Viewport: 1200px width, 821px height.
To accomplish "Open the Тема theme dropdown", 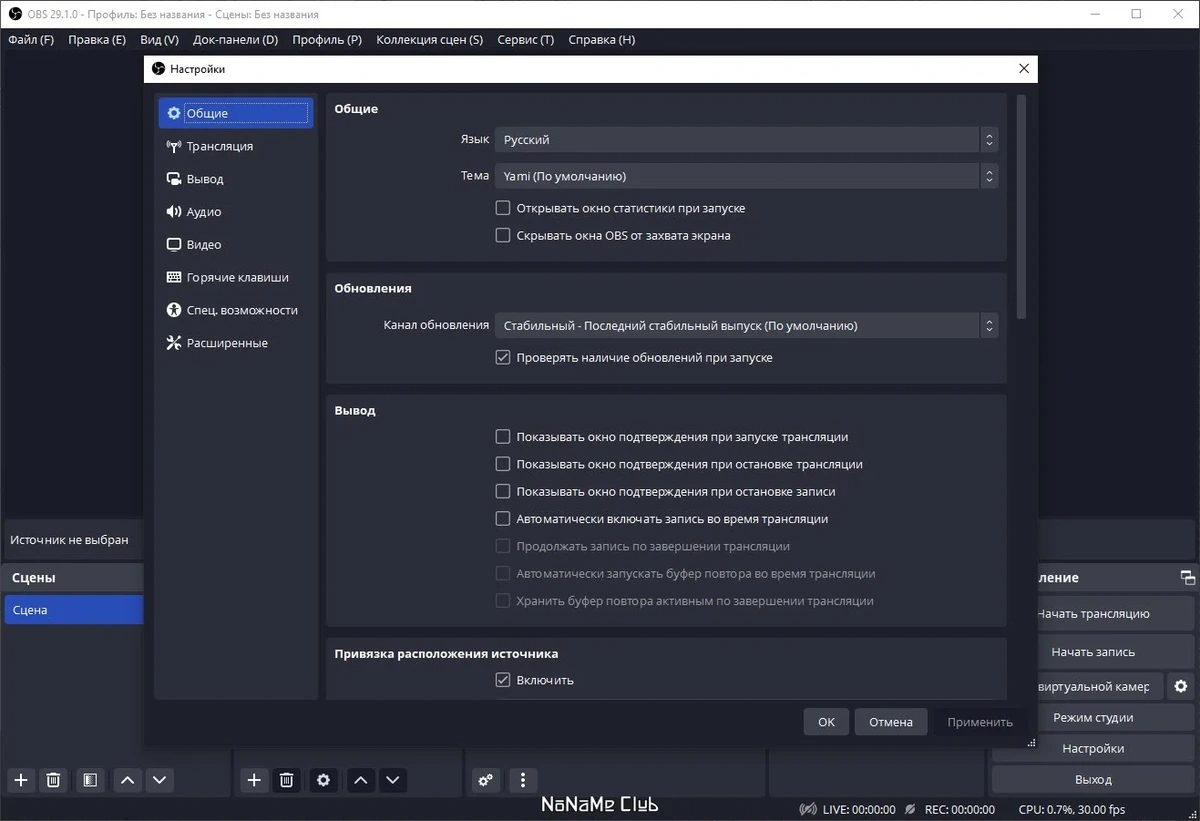I will (746, 176).
